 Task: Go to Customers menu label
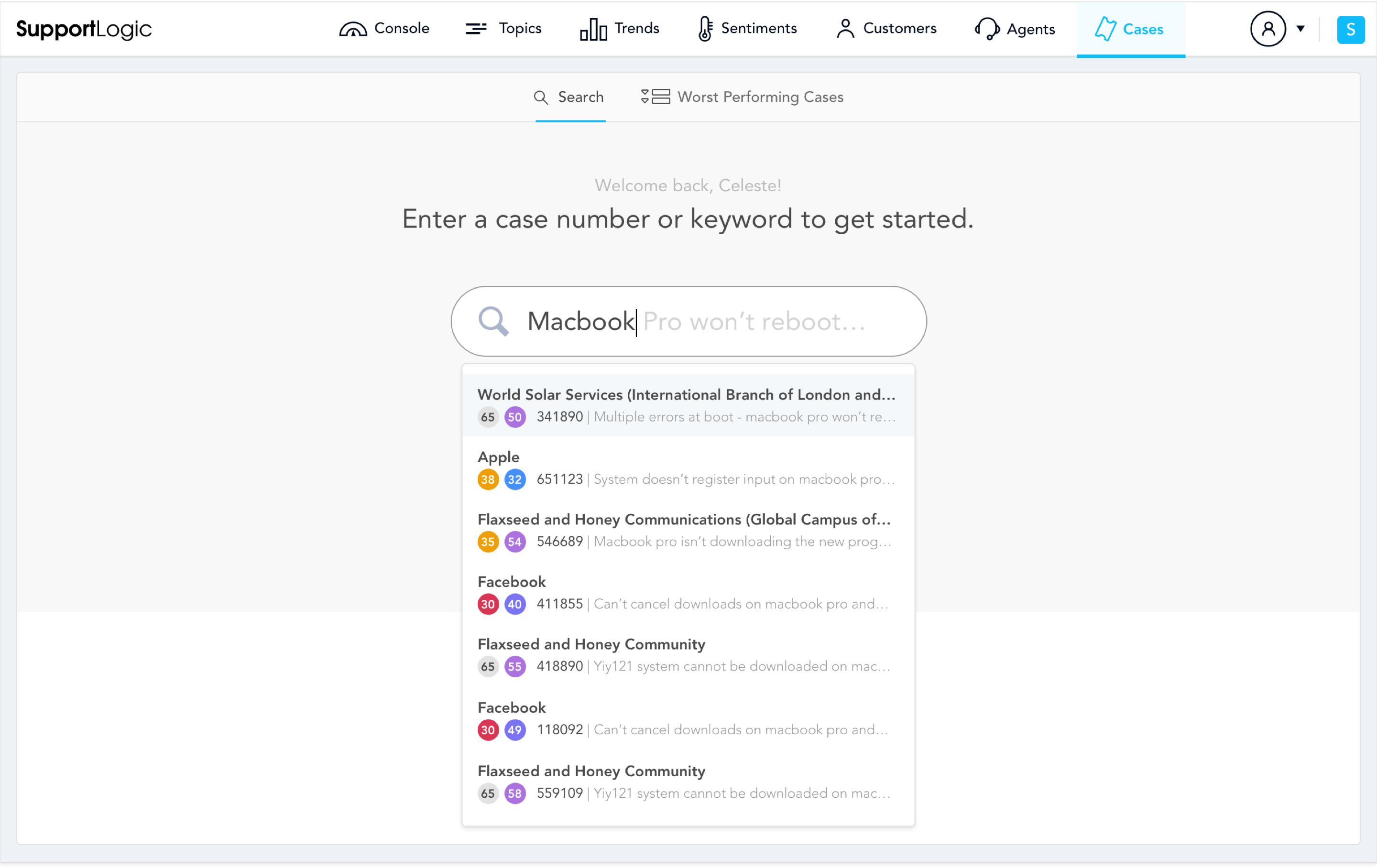click(x=899, y=28)
